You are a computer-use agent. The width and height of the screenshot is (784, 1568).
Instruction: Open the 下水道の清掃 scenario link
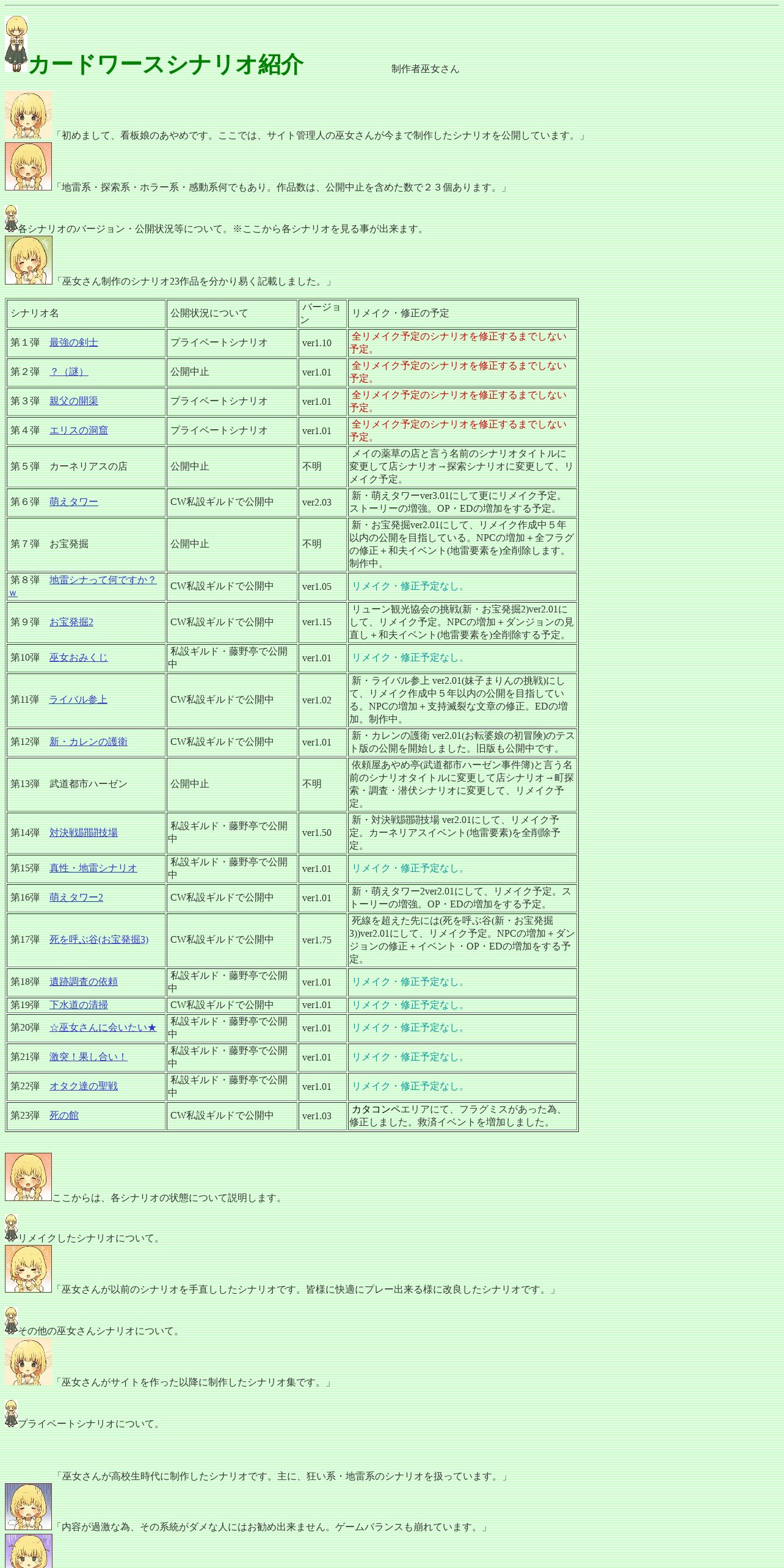coord(78,1005)
